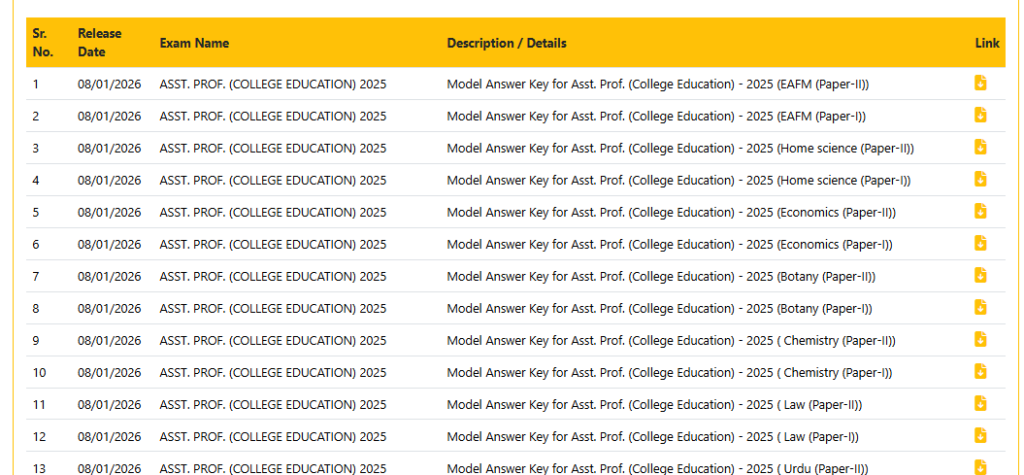
Task: Download Home science Paper-II answer key
Action: pos(980,147)
